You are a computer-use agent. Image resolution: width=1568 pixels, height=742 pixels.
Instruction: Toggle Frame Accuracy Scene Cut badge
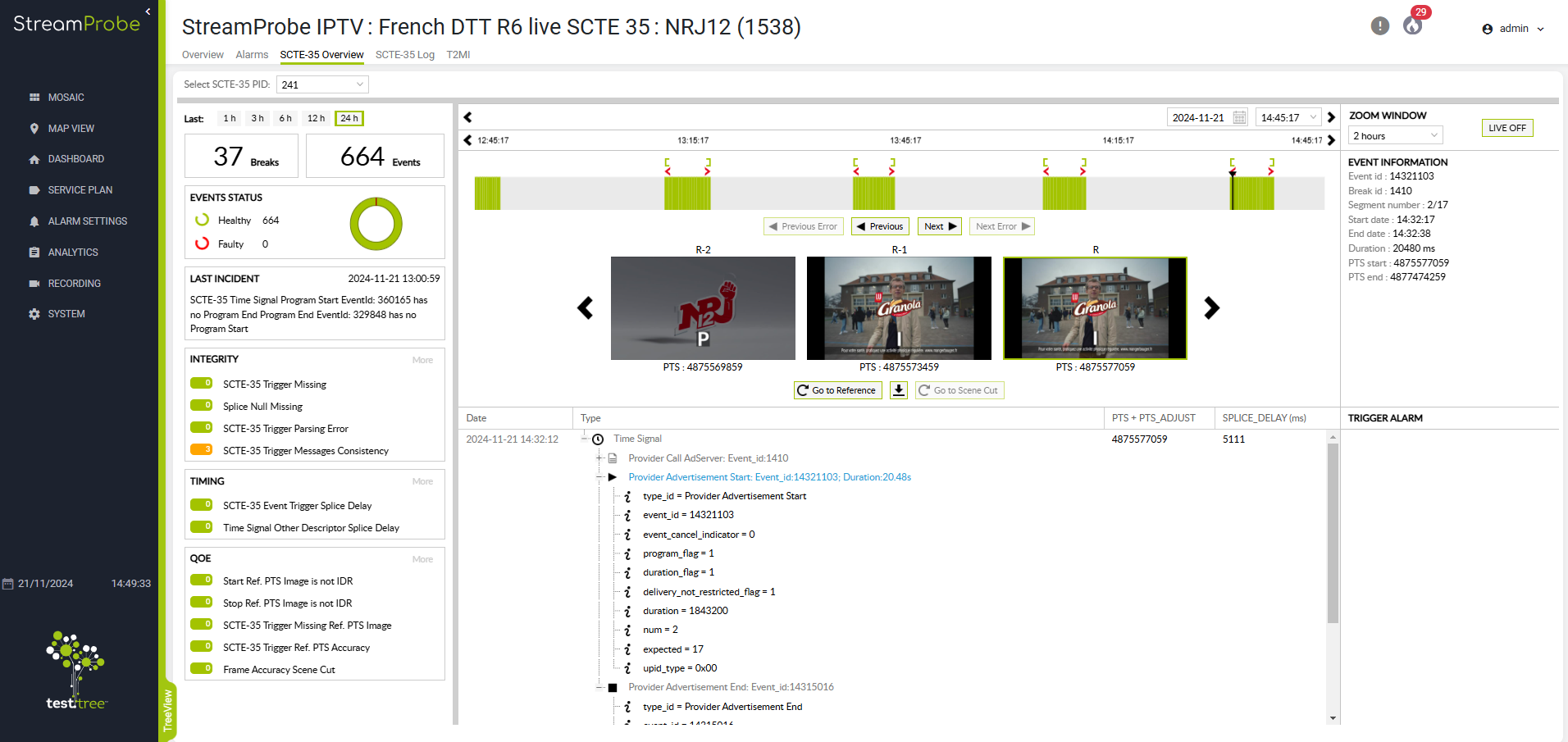coord(202,668)
